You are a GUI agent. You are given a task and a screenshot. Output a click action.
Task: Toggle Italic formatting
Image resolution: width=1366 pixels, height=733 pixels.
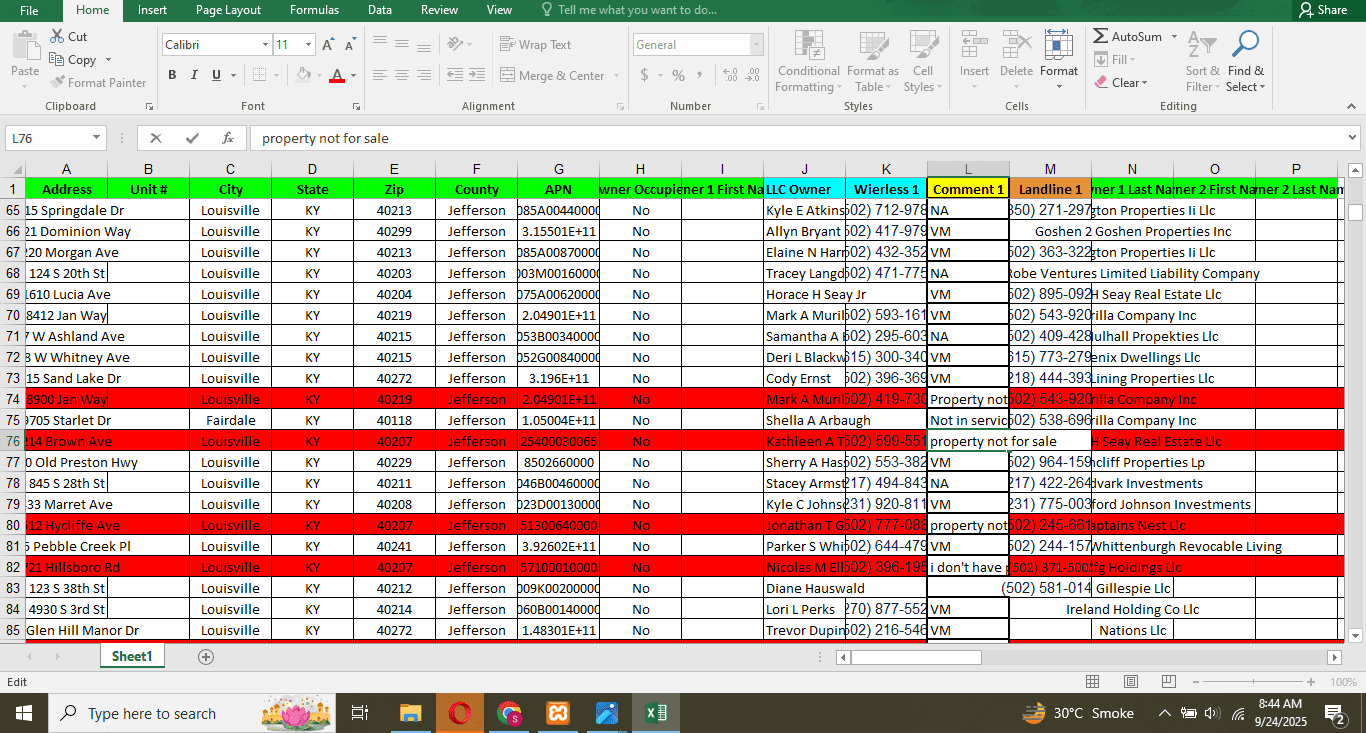[194, 75]
